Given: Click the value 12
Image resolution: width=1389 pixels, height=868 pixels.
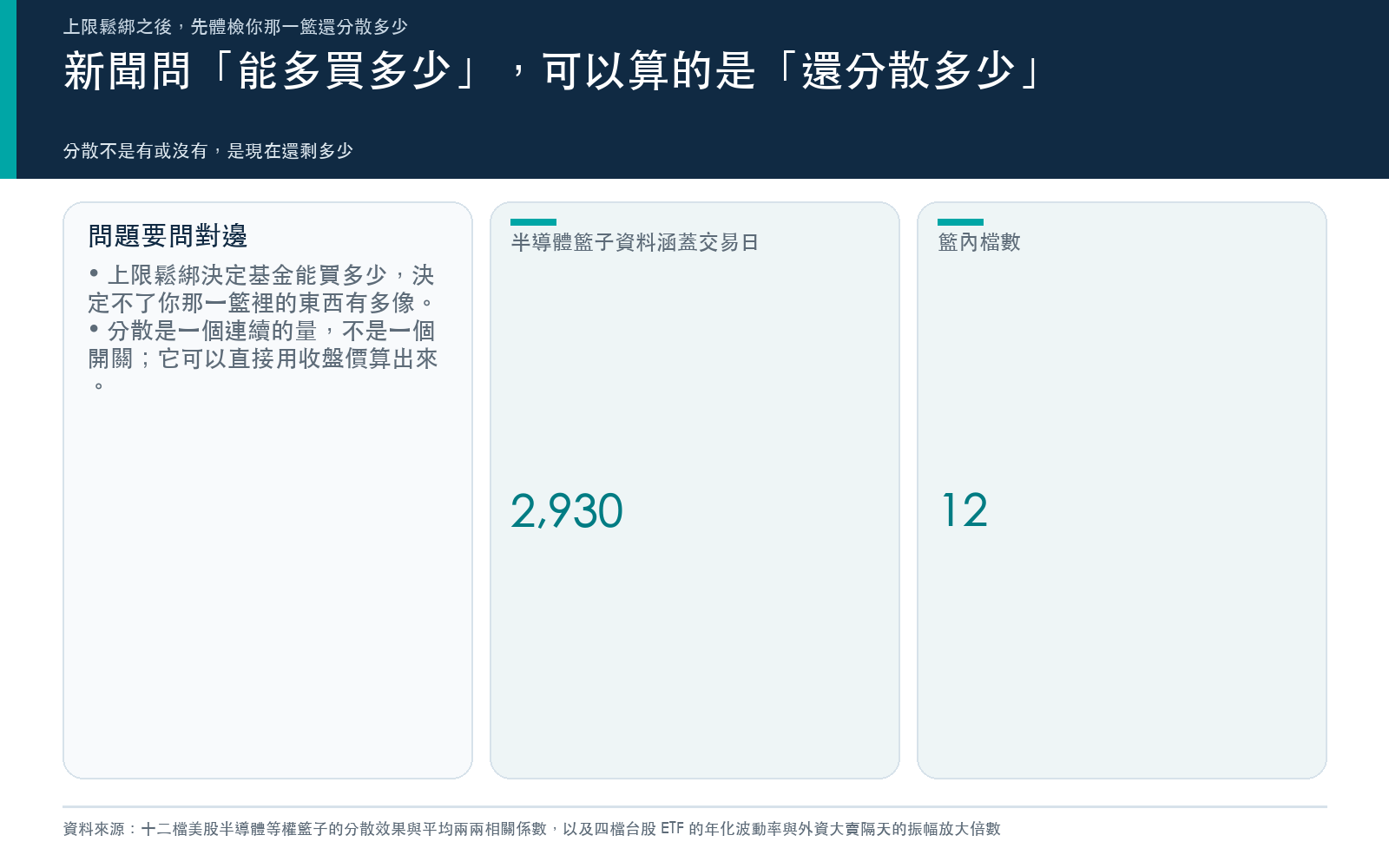Looking at the screenshot, I should point(964,510).
